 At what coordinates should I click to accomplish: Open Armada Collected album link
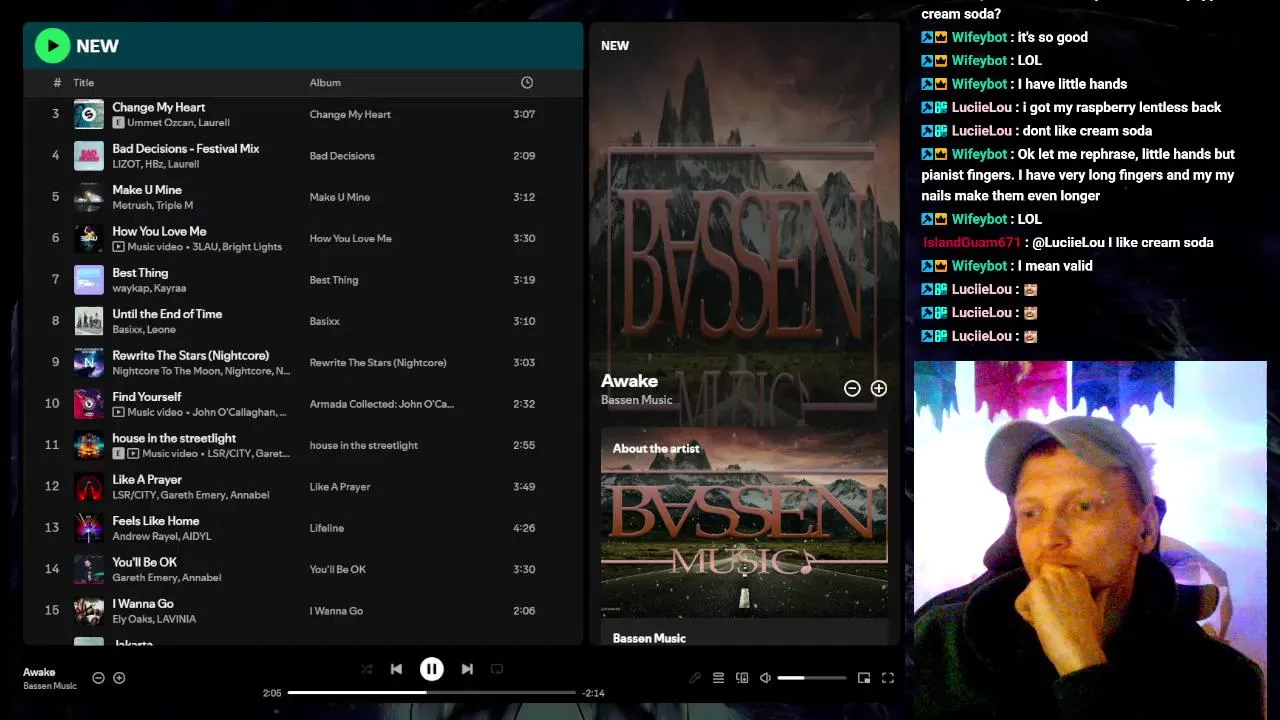(381, 404)
